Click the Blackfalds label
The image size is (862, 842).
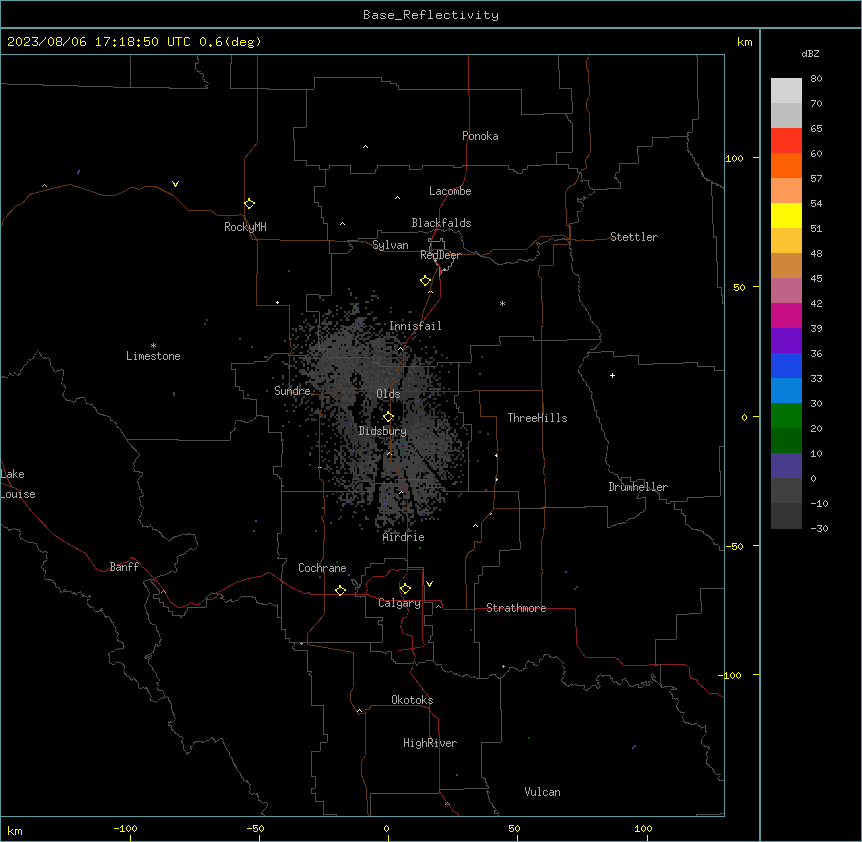441,223
